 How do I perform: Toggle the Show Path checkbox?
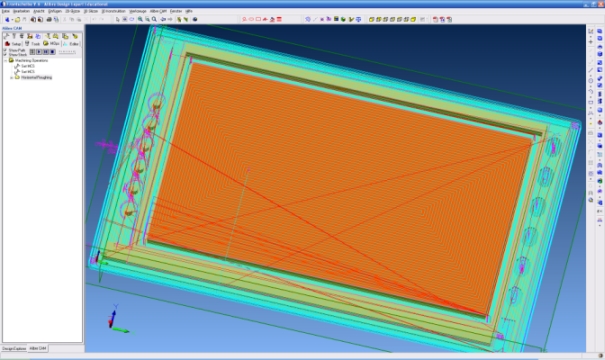coord(5,50)
